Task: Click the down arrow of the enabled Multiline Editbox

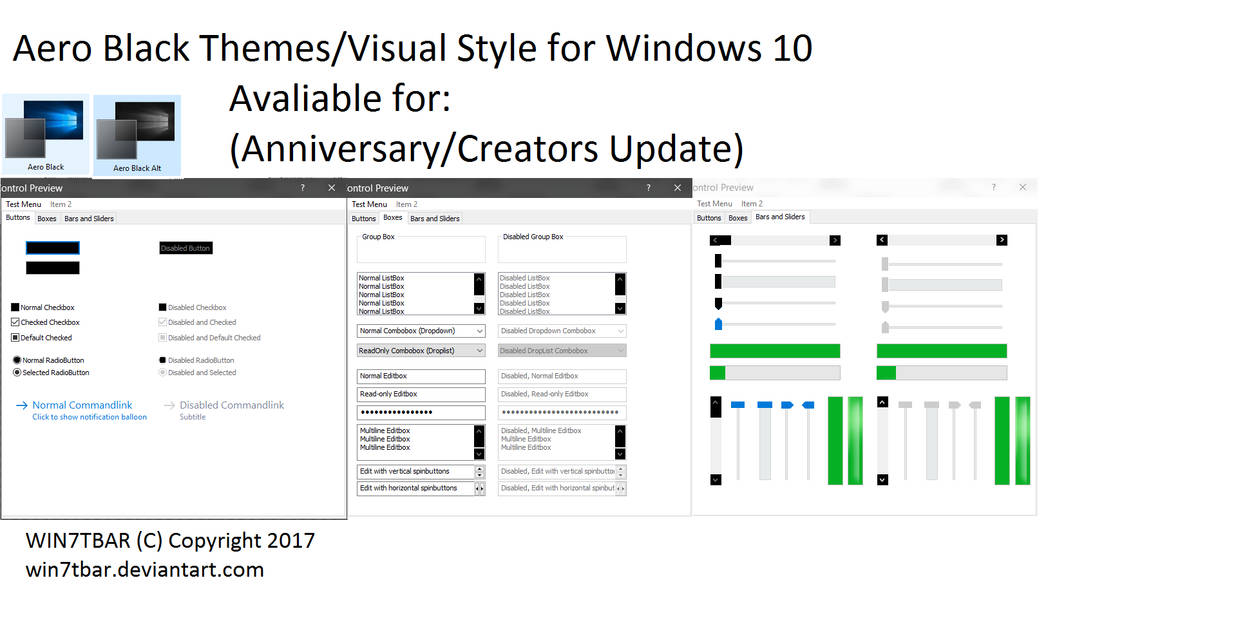Action: (x=479, y=453)
